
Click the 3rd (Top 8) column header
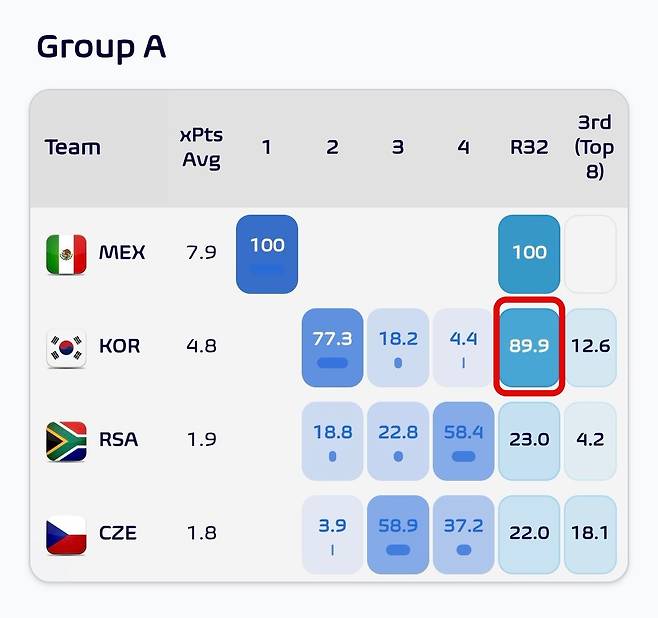594,147
